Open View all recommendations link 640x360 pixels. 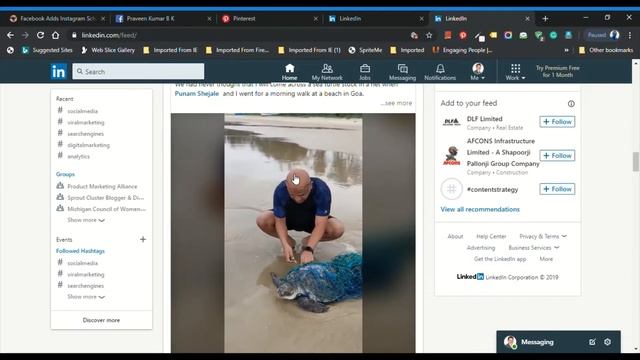(x=480, y=209)
